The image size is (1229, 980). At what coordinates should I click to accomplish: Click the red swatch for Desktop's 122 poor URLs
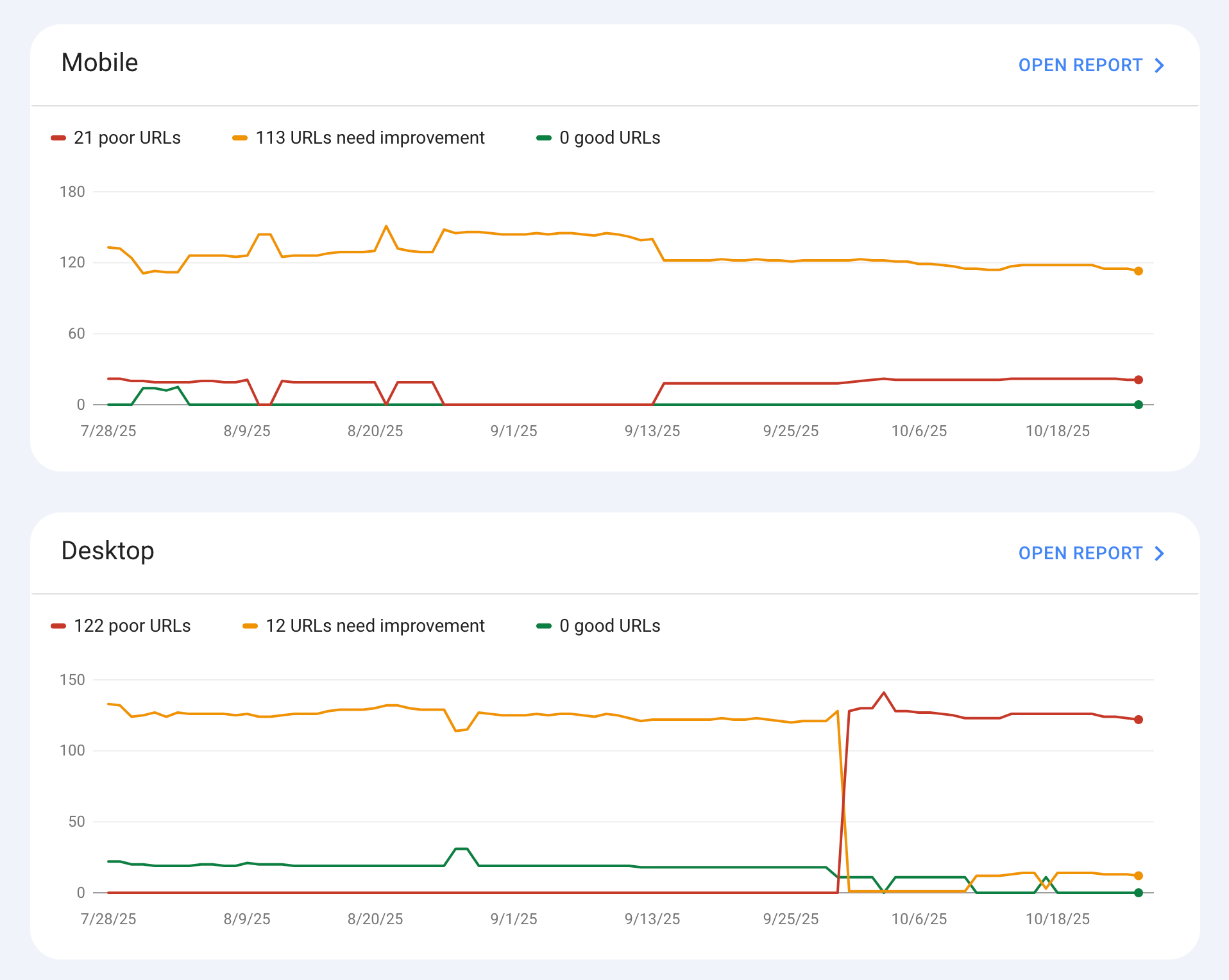click(x=58, y=626)
